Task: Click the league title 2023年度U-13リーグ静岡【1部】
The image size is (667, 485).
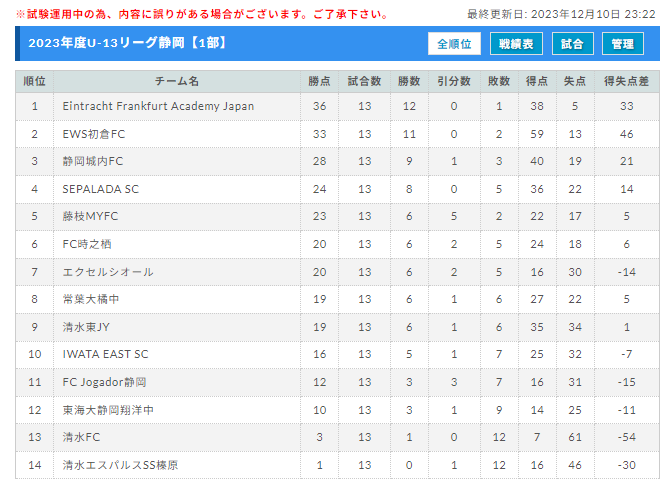Action: coord(128,43)
